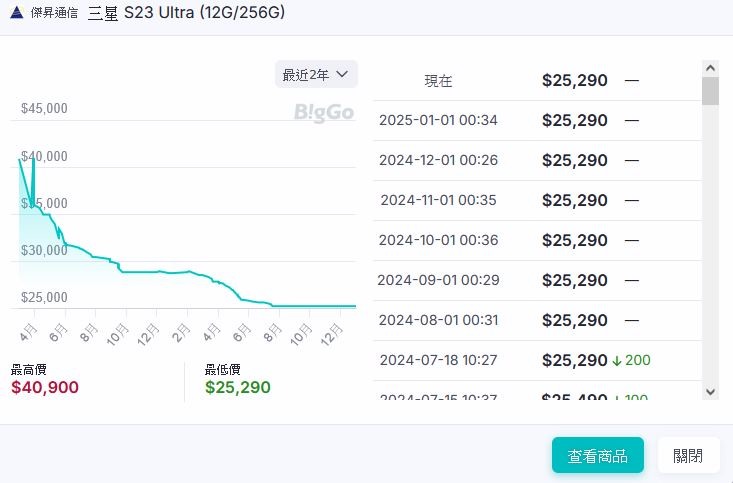Select the 2024-07-18 10:27 price entry
733x483 pixels.
point(537,360)
